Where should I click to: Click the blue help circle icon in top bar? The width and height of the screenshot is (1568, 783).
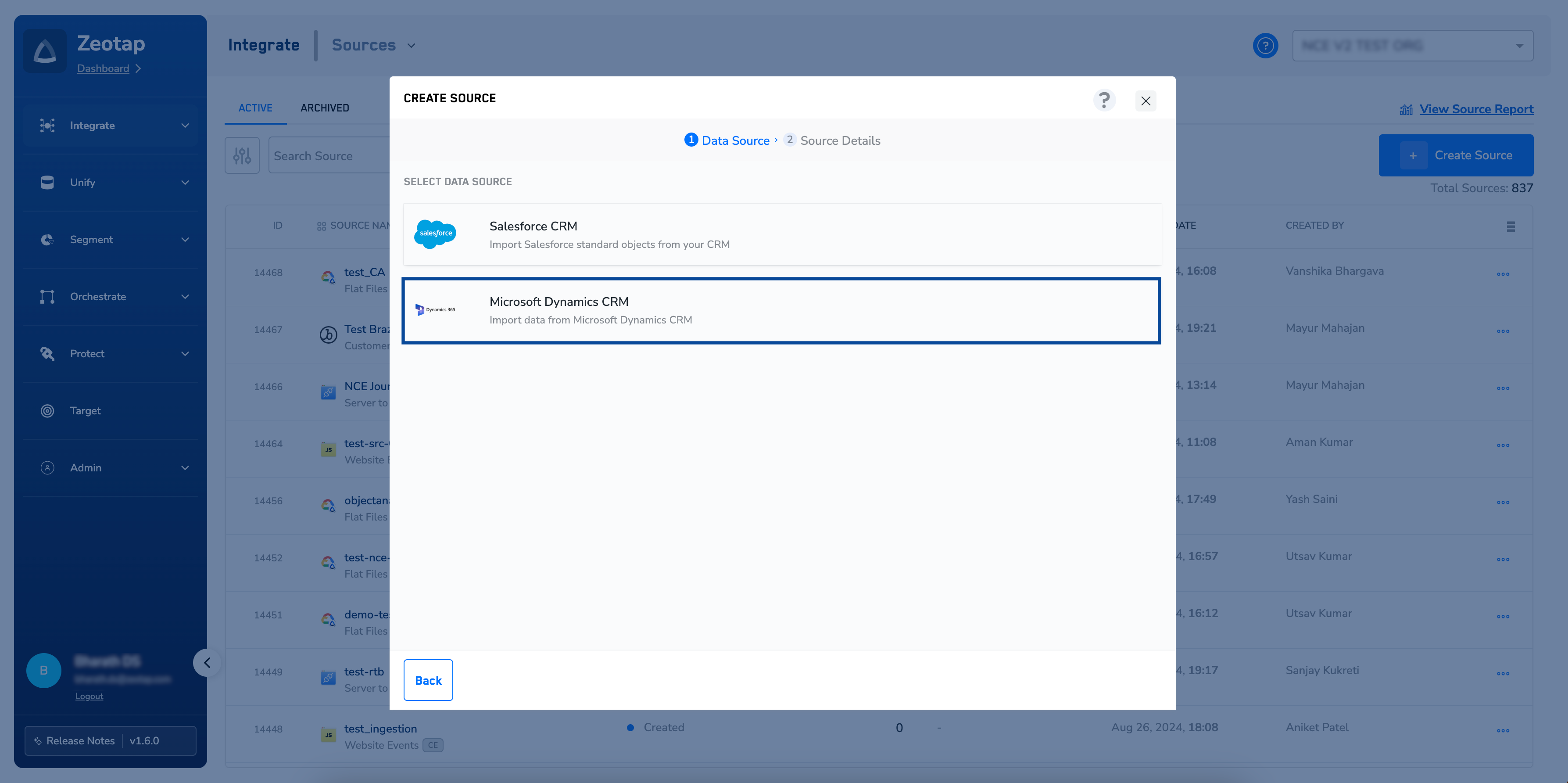[x=1265, y=46]
